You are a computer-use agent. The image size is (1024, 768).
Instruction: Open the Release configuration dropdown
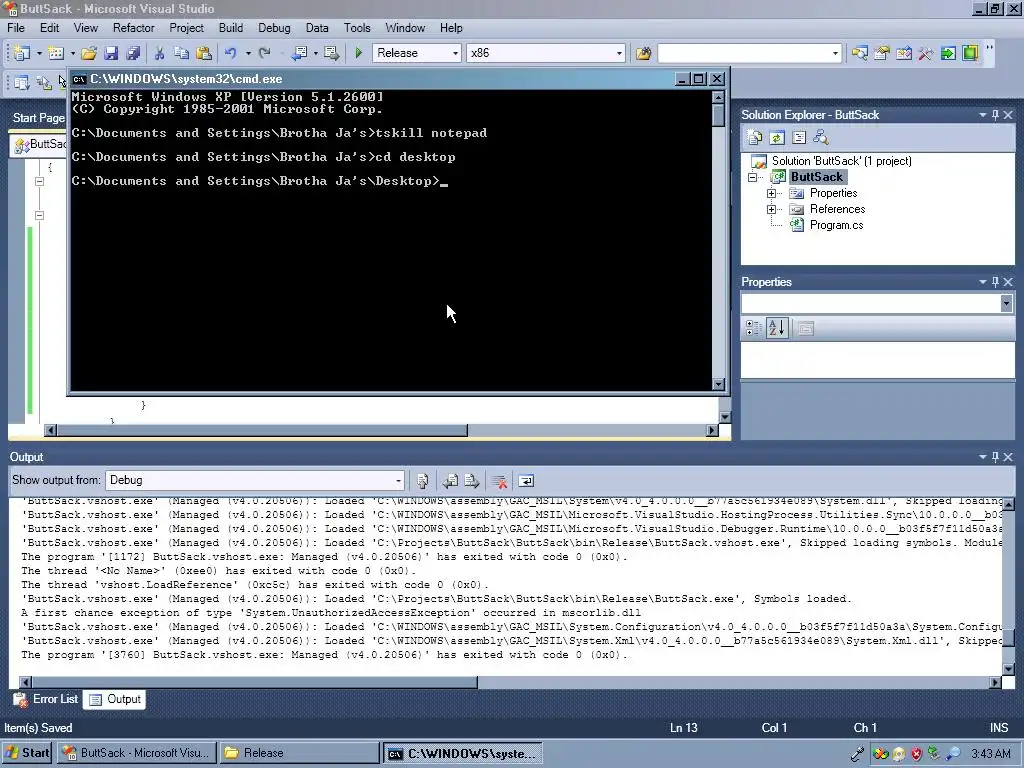tap(455, 53)
